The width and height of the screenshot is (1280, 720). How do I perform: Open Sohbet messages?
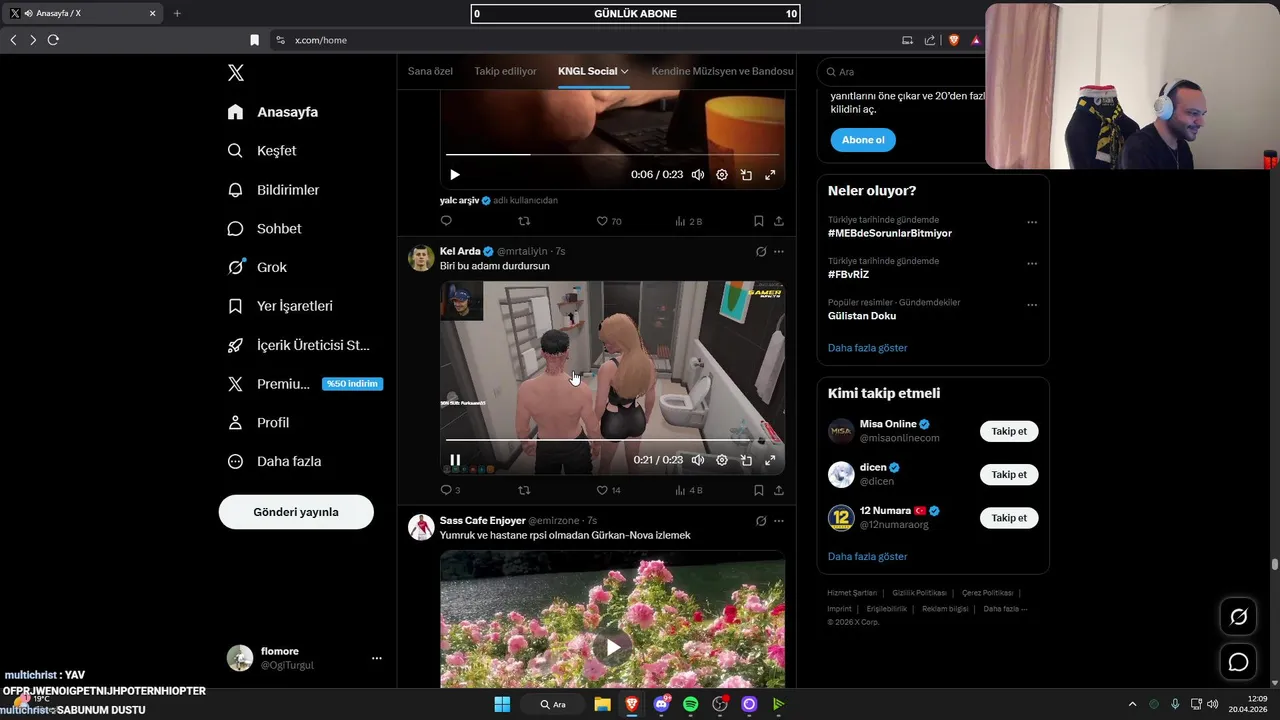point(264,229)
